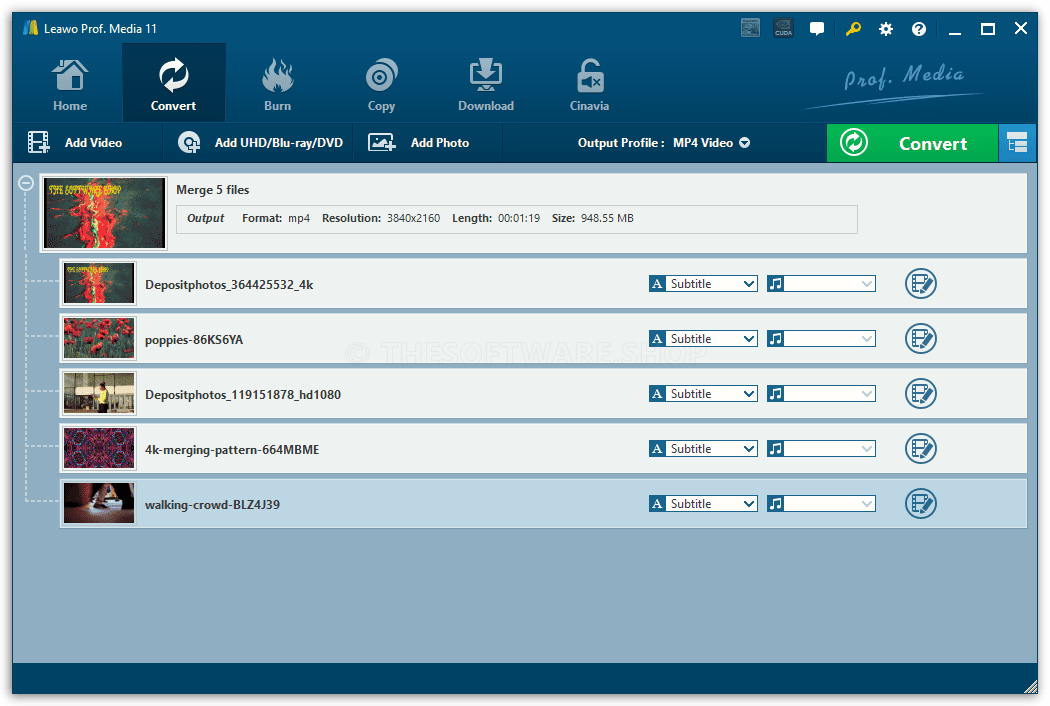Select file name 4k-merging-pattern-664MBME
This screenshot has width=1050, height=706.
pos(232,449)
